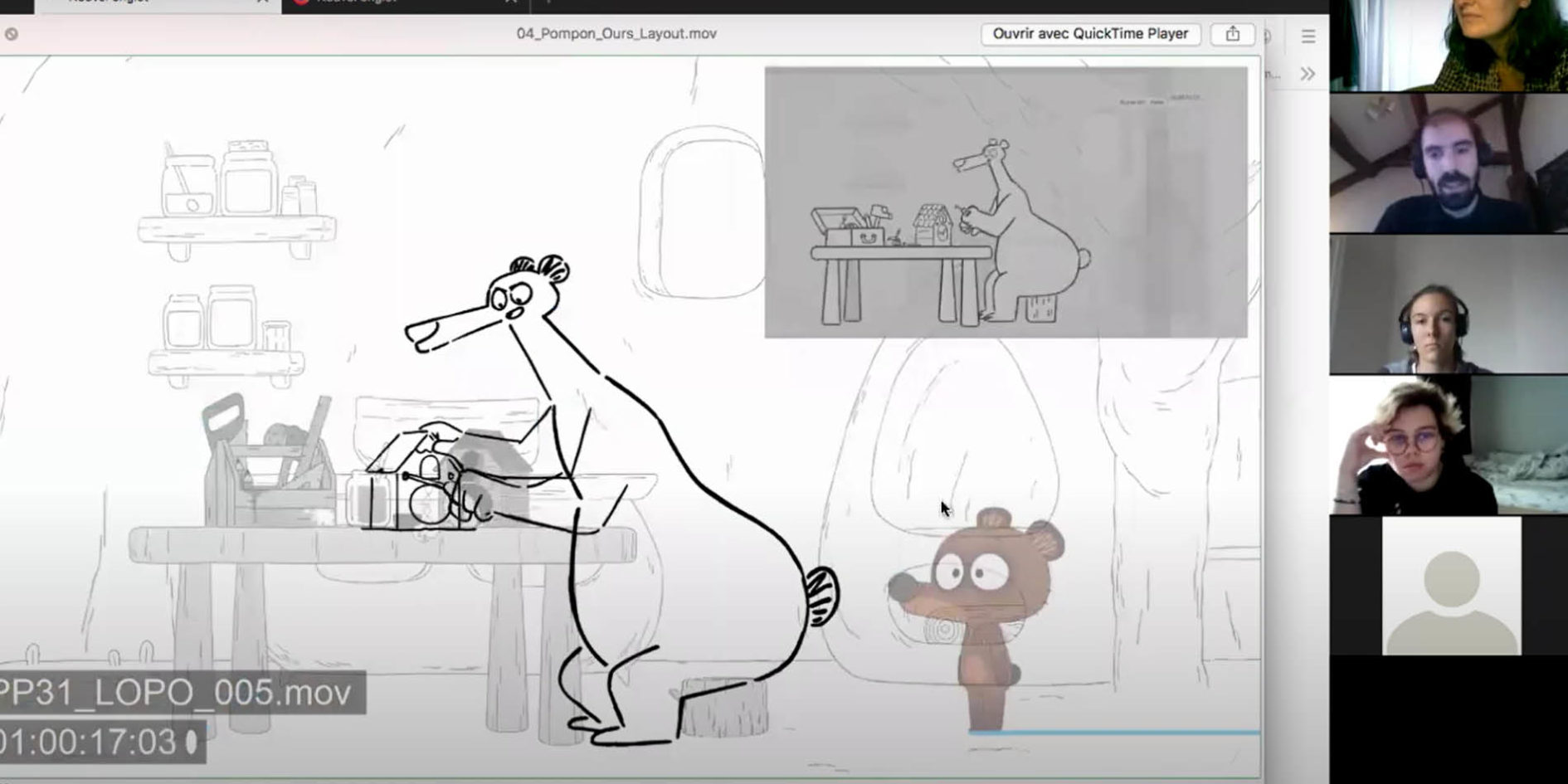The image size is (1568, 784).
Task: Select the woman with headphones video tile
Action: click(x=1449, y=304)
